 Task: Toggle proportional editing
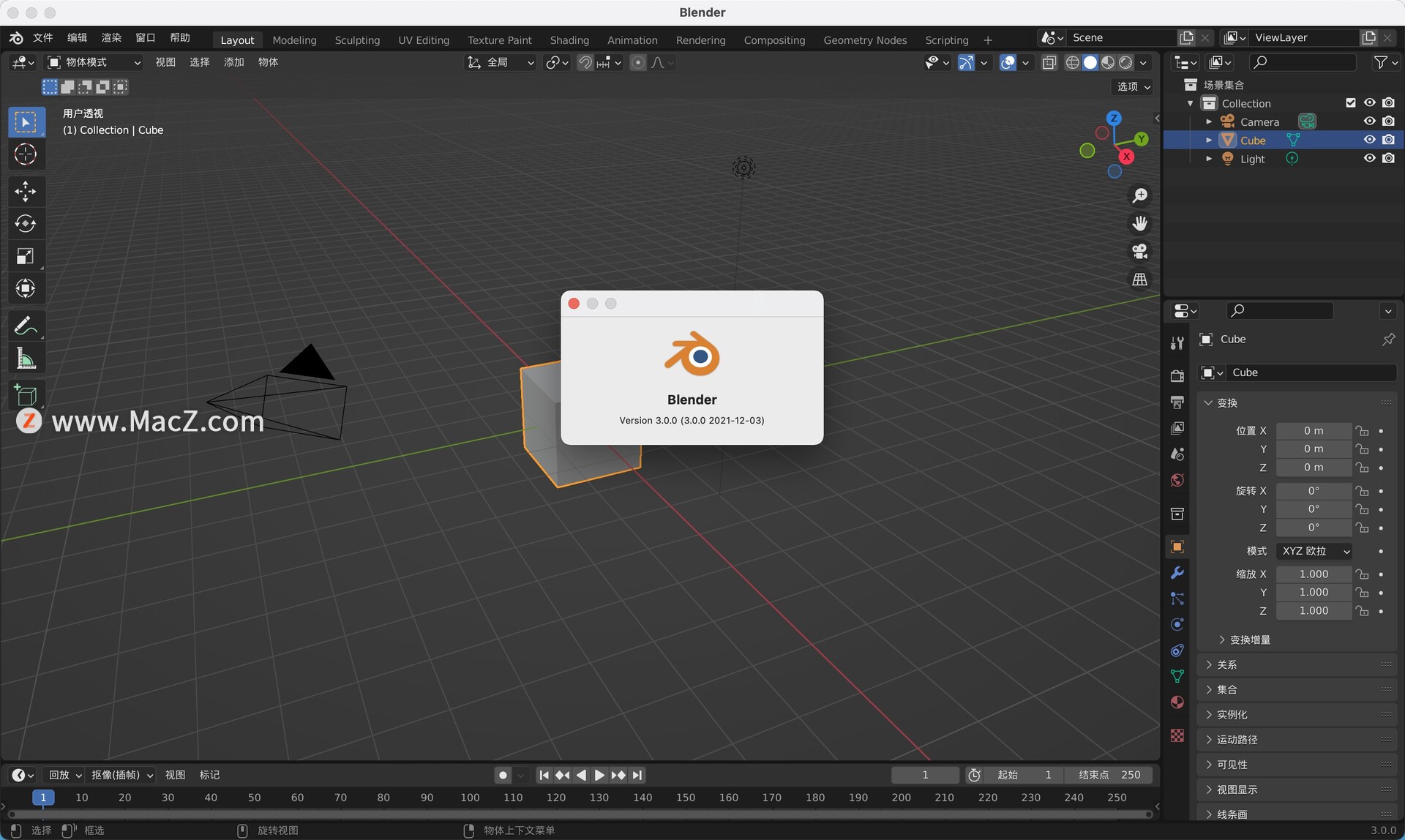pos(638,63)
